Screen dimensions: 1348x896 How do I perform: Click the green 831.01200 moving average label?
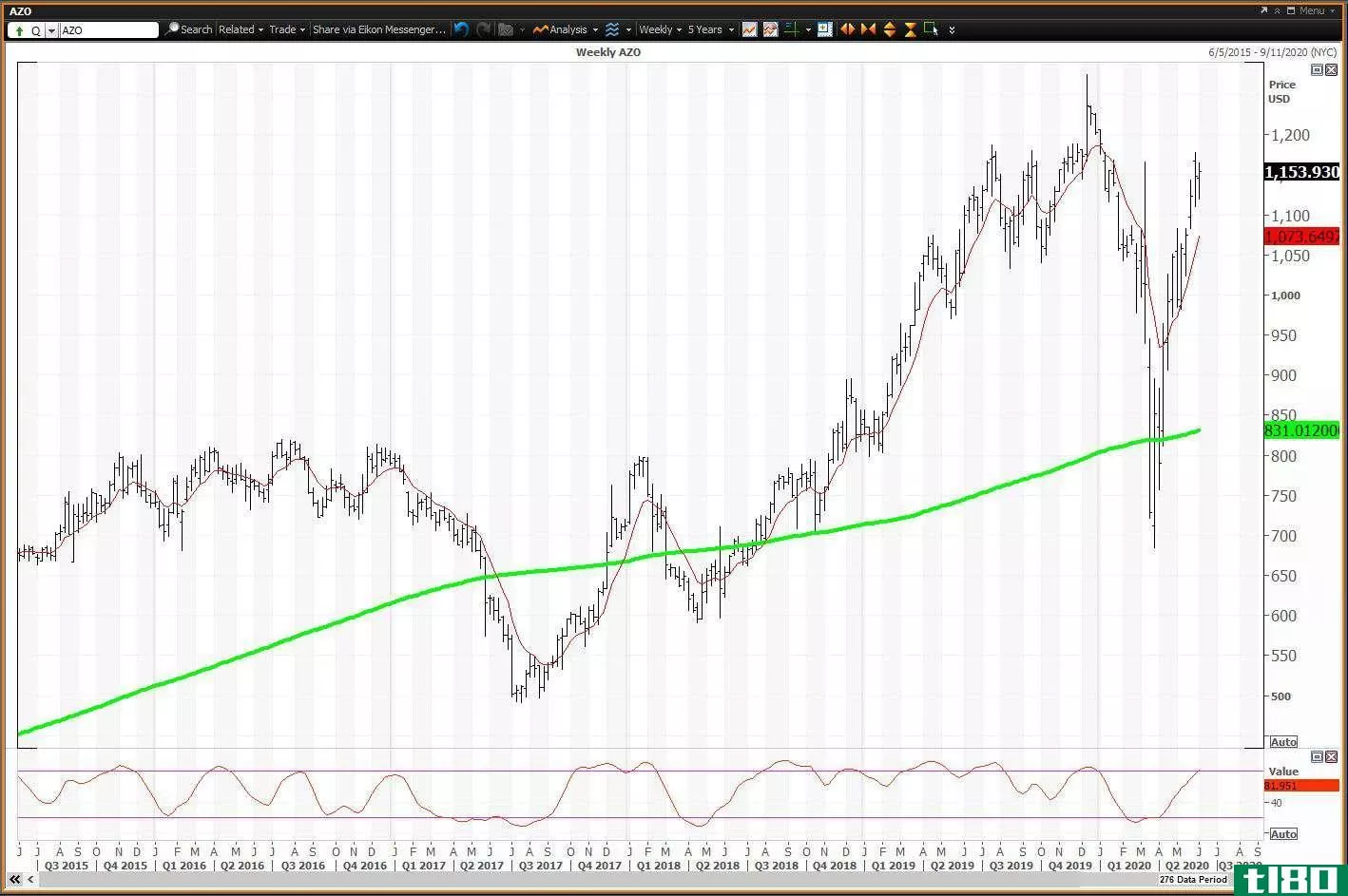(1301, 430)
